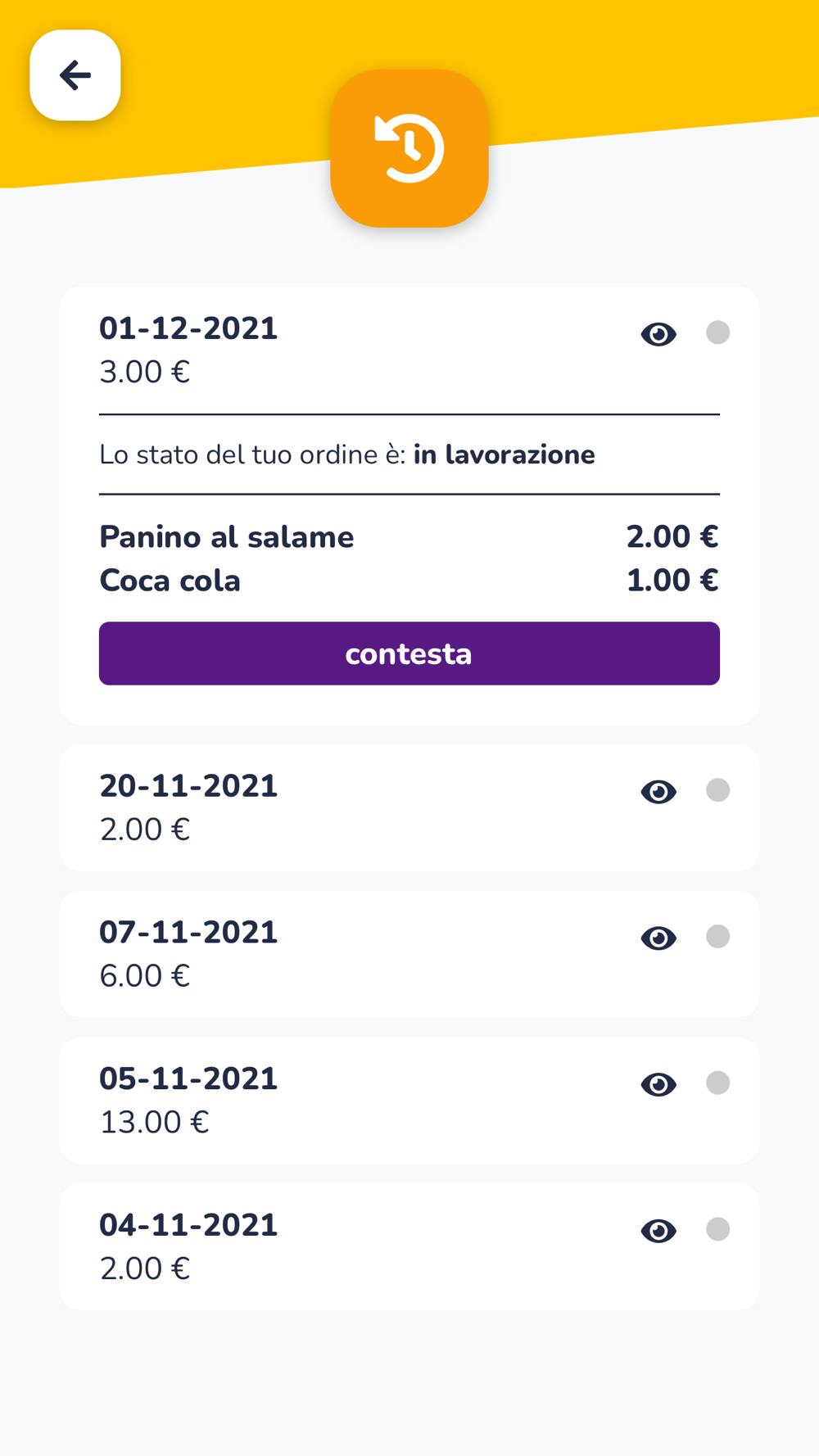Tap the back arrow button
819x1456 pixels.
click(75, 75)
